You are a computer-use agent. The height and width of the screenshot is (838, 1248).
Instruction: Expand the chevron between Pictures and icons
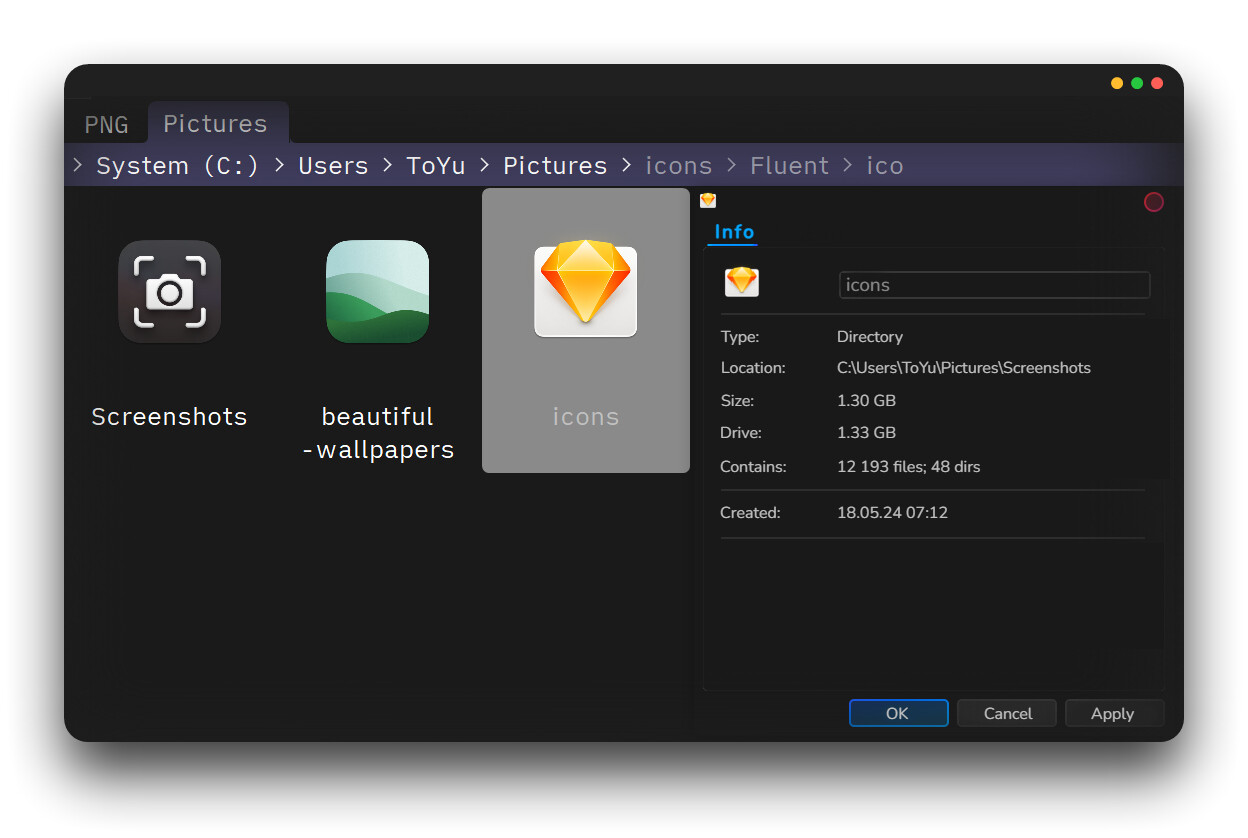click(x=627, y=165)
